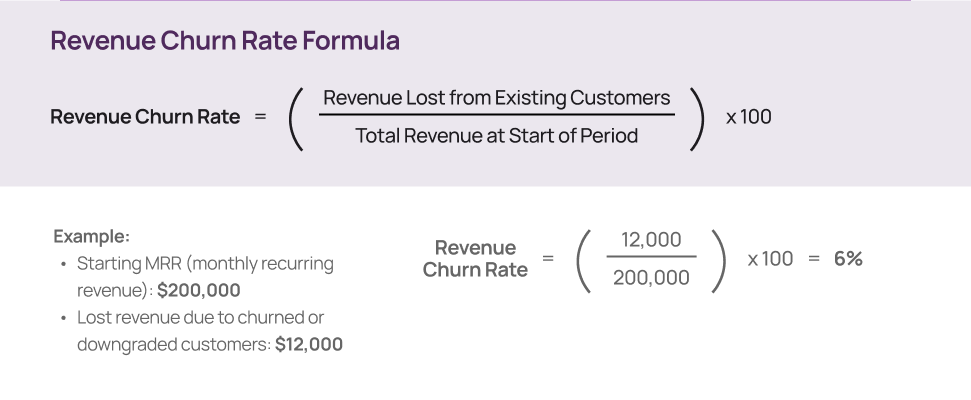Click the purple divider line at the top
The height and width of the screenshot is (400, 971).
coord(485,1)
